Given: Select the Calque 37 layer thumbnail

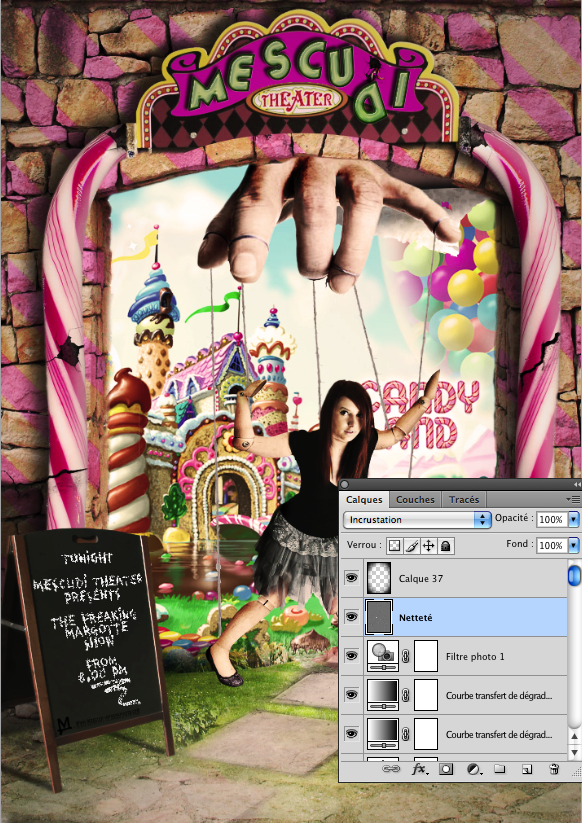Looking at the screenshot, I should [x=378, y=578].
